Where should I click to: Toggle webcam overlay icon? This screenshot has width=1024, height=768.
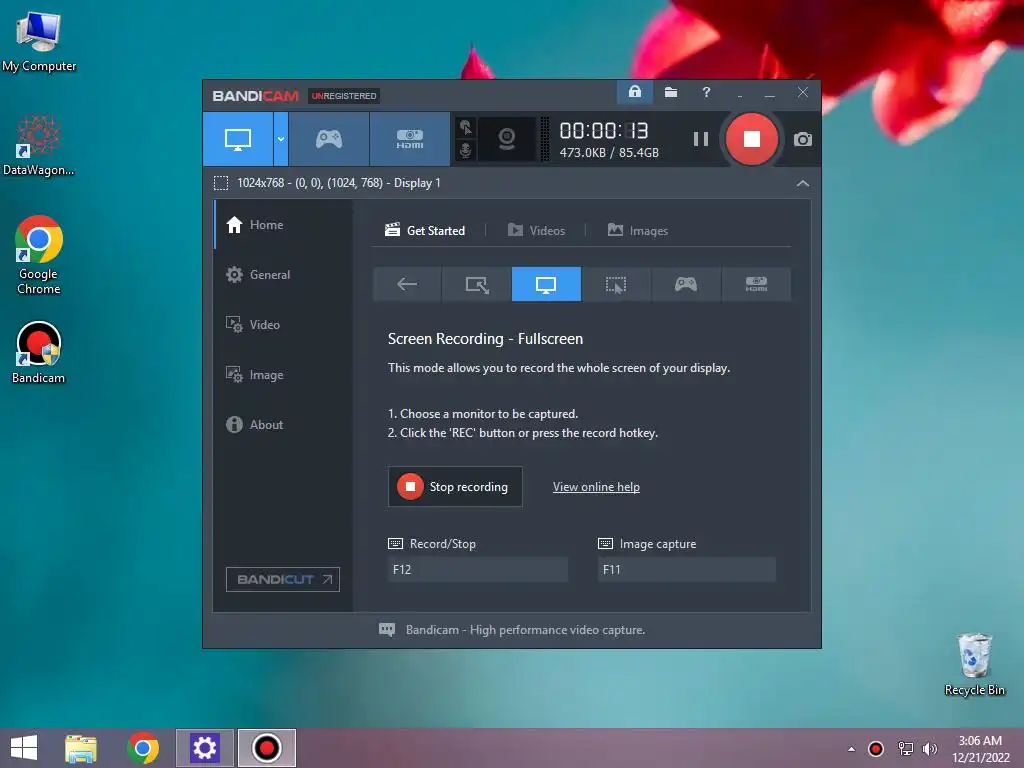pyautogui.click(x=507, y=138)
